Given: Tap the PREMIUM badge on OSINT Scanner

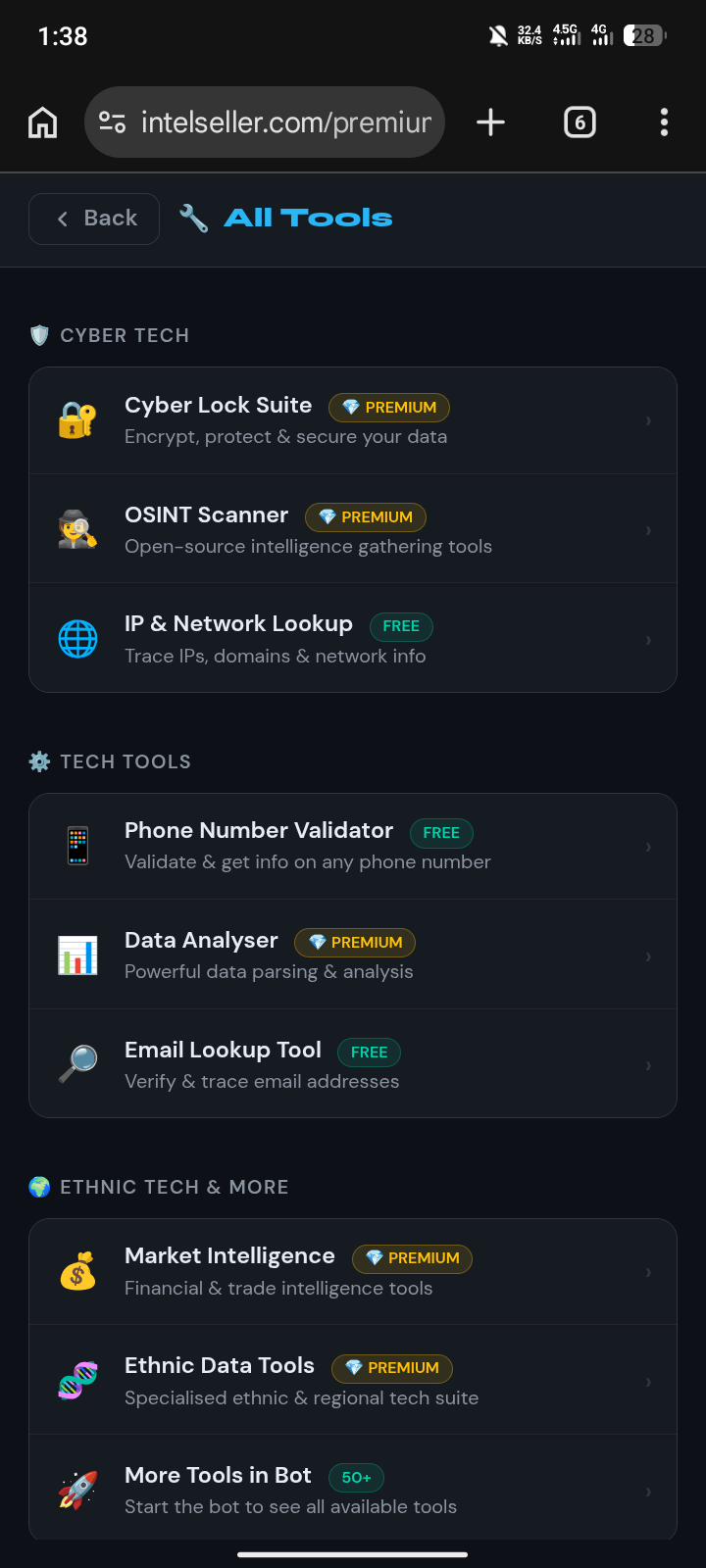Looking at the screenshot, I should (x=366, y=517).
